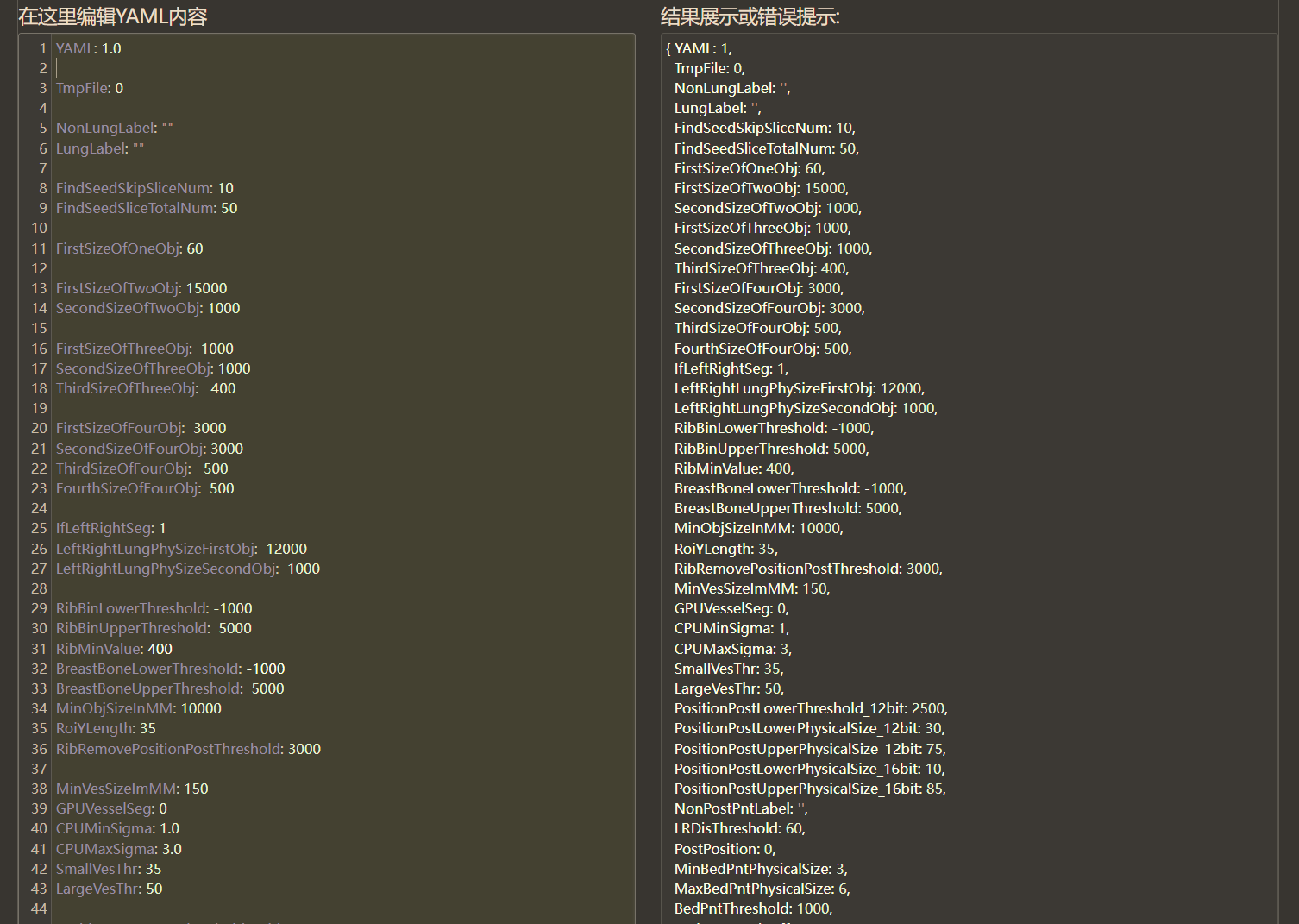This screenshot has height=924, width=1299.
Task: Click line number 25 in the gutter
Action: [x=39, y=528]
